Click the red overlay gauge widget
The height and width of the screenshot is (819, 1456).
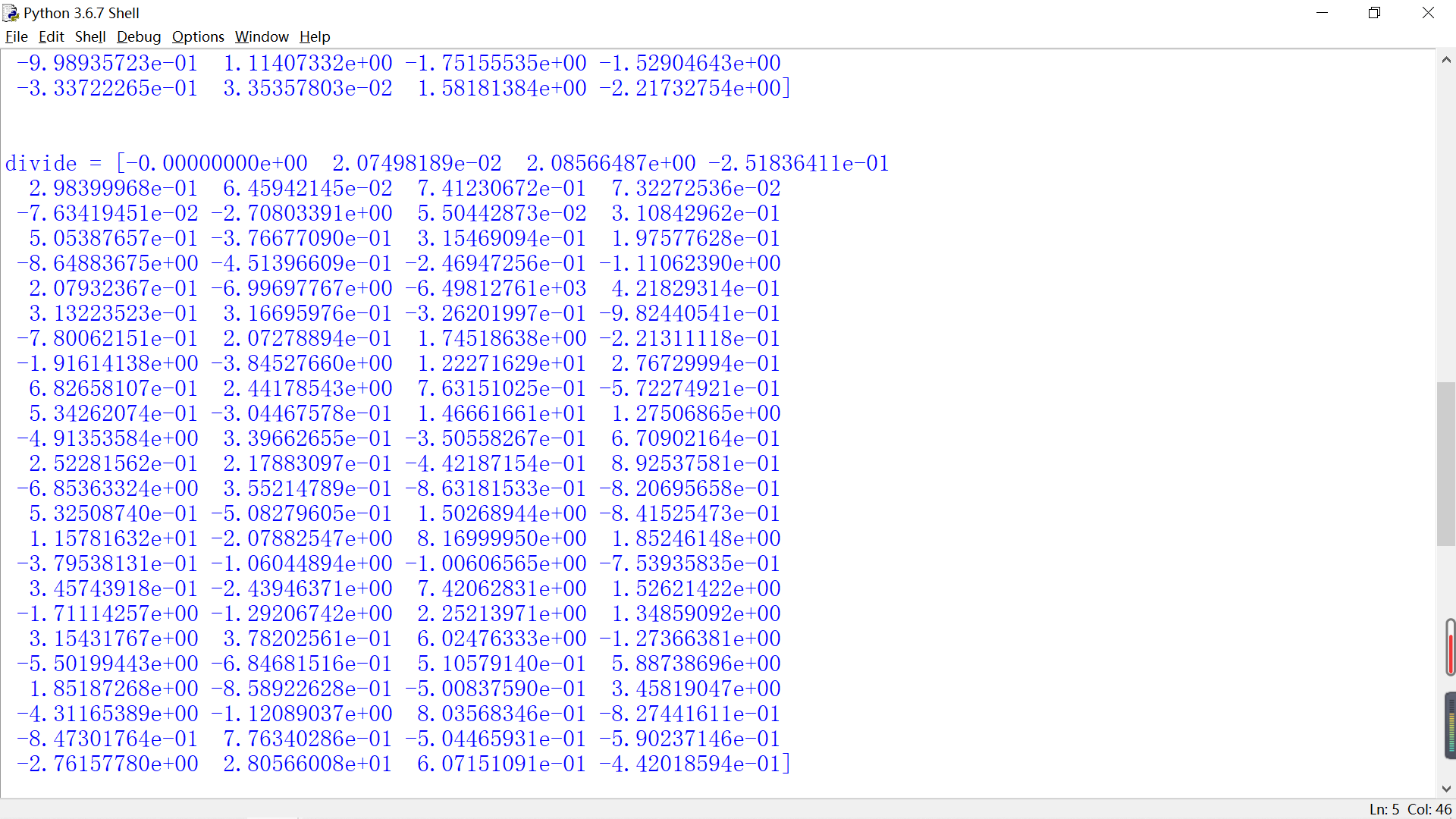1451,647
